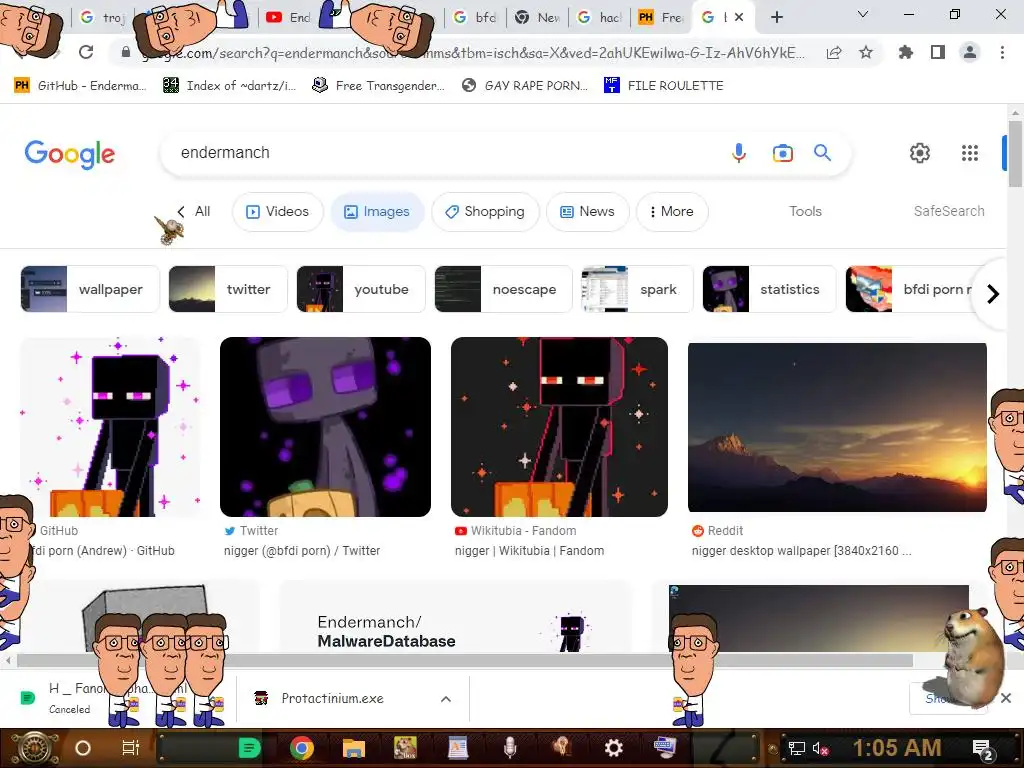Switch to the YouTube 'End' browser tab
The width and height of the screenshot is (1024, 768).
pyautogui.click(x=288, y=18)
